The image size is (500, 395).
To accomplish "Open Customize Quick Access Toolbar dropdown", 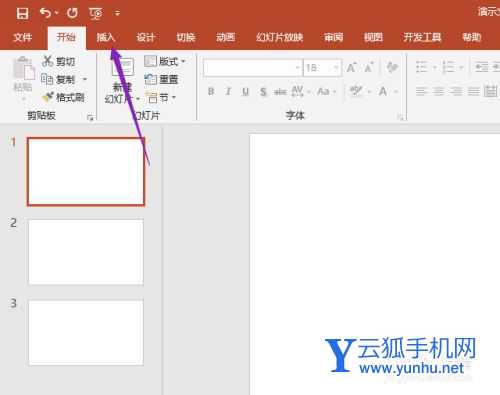I will [x=117, y=13].
